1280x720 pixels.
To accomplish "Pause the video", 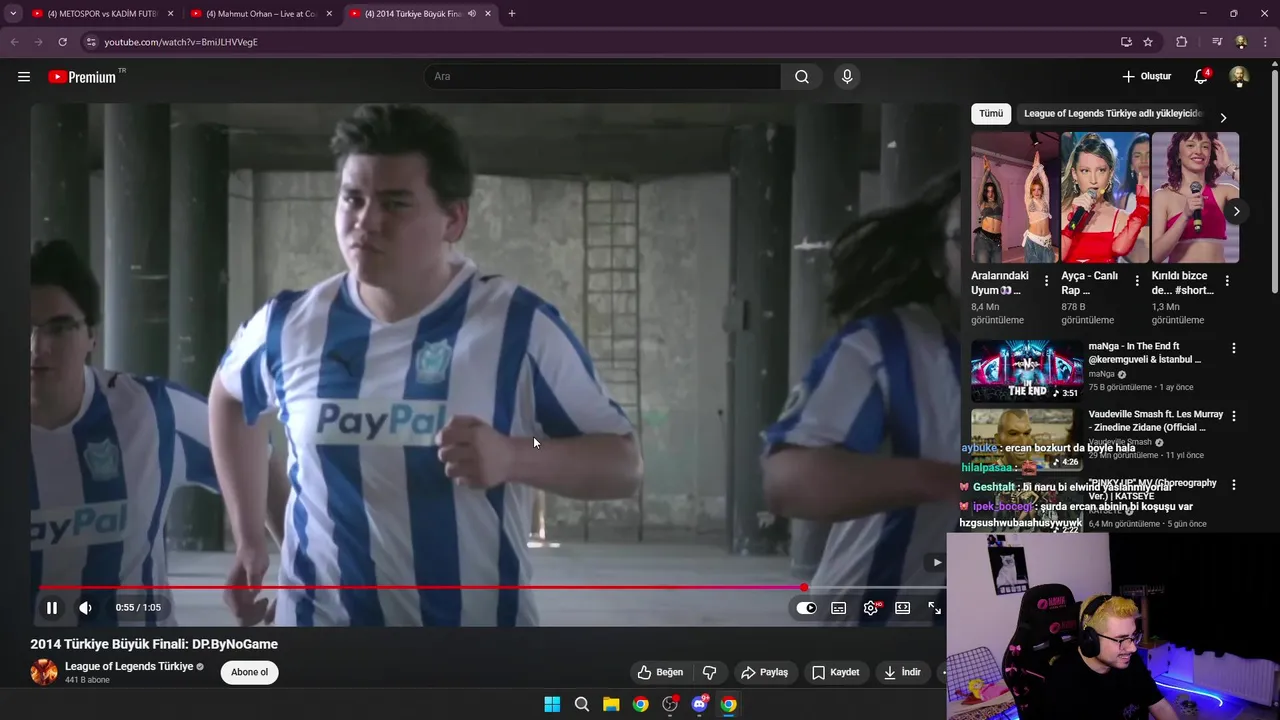I will click(52, 607).
